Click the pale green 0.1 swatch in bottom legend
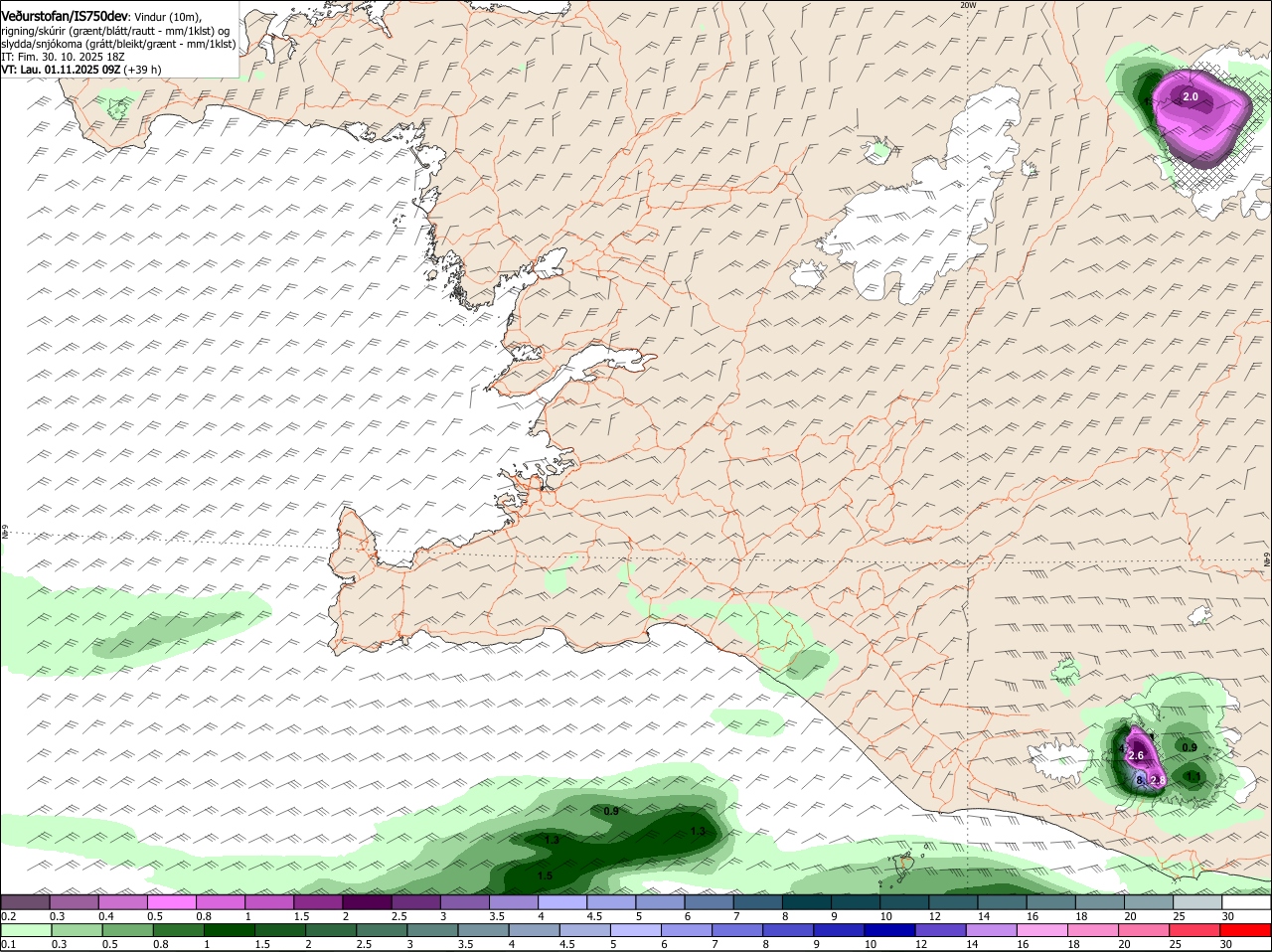 click(26, 930)
